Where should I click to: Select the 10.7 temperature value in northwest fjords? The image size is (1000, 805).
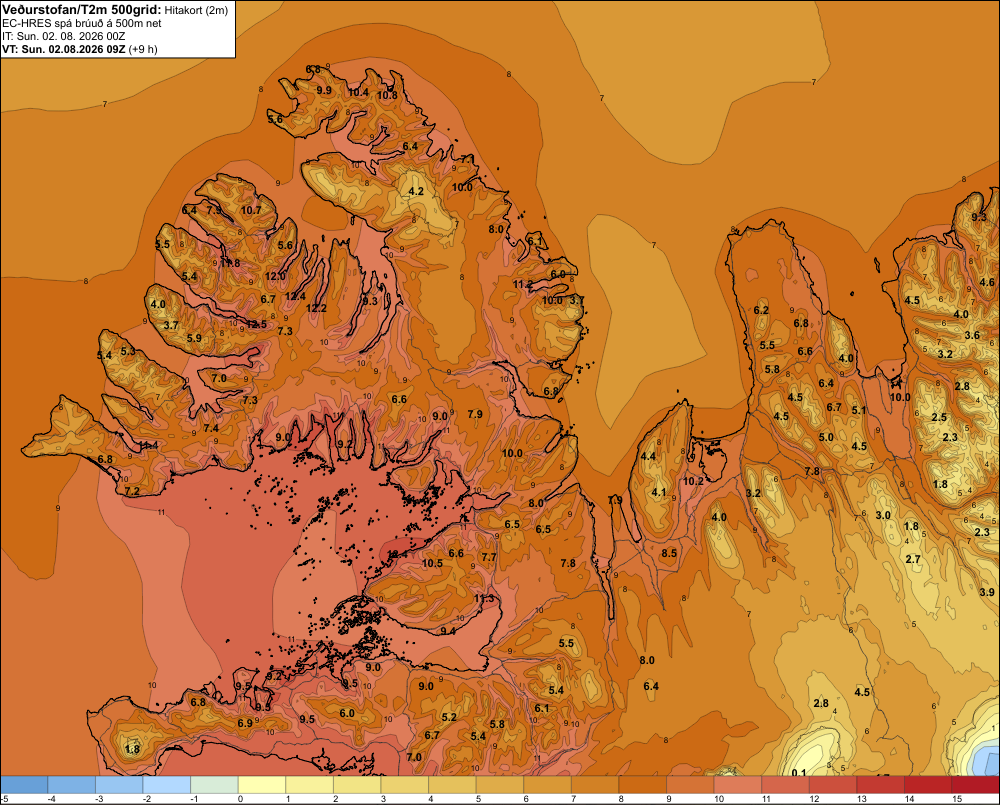(251, 210)
